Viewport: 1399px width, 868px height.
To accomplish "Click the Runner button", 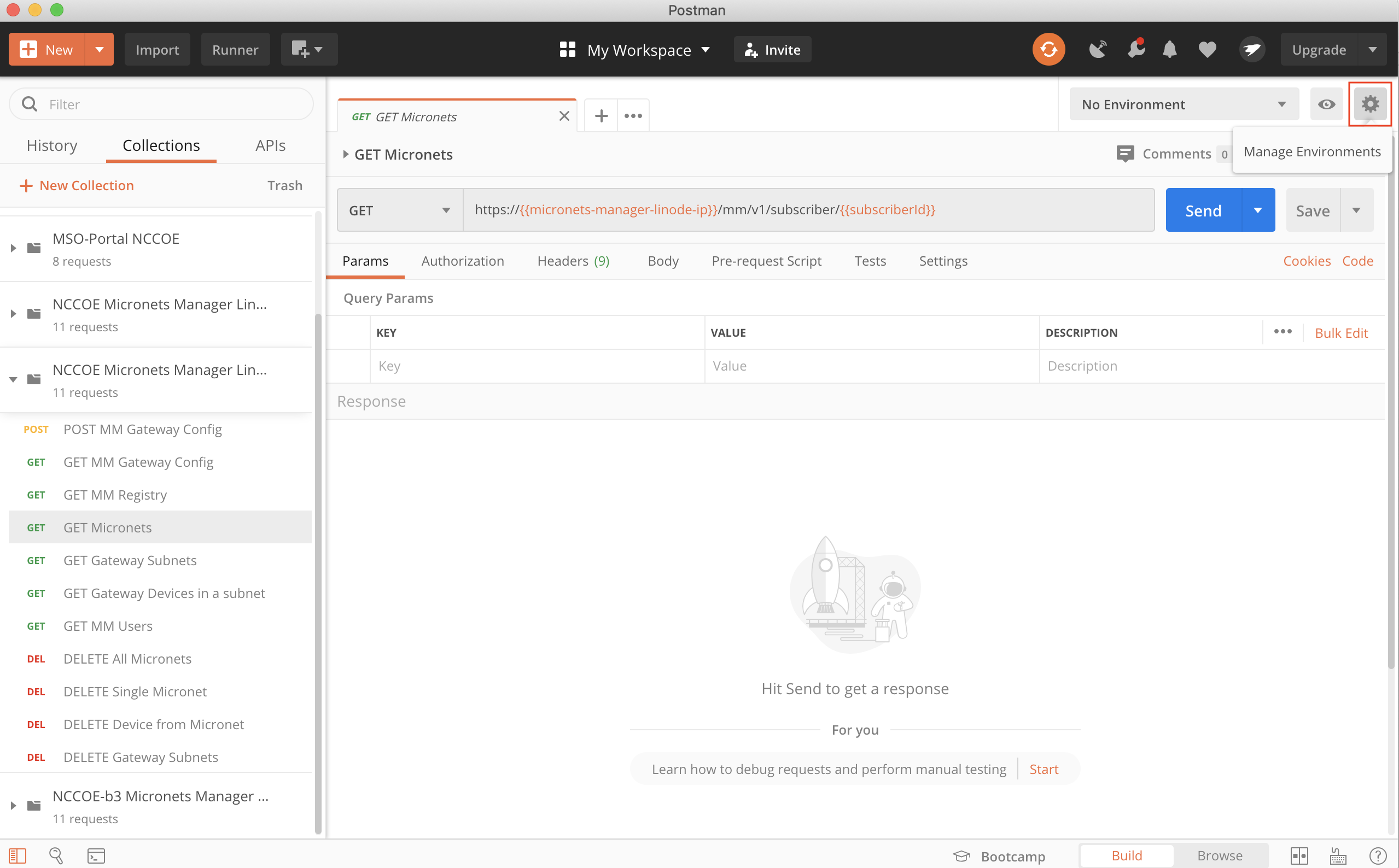I will (x=235, y=49).
